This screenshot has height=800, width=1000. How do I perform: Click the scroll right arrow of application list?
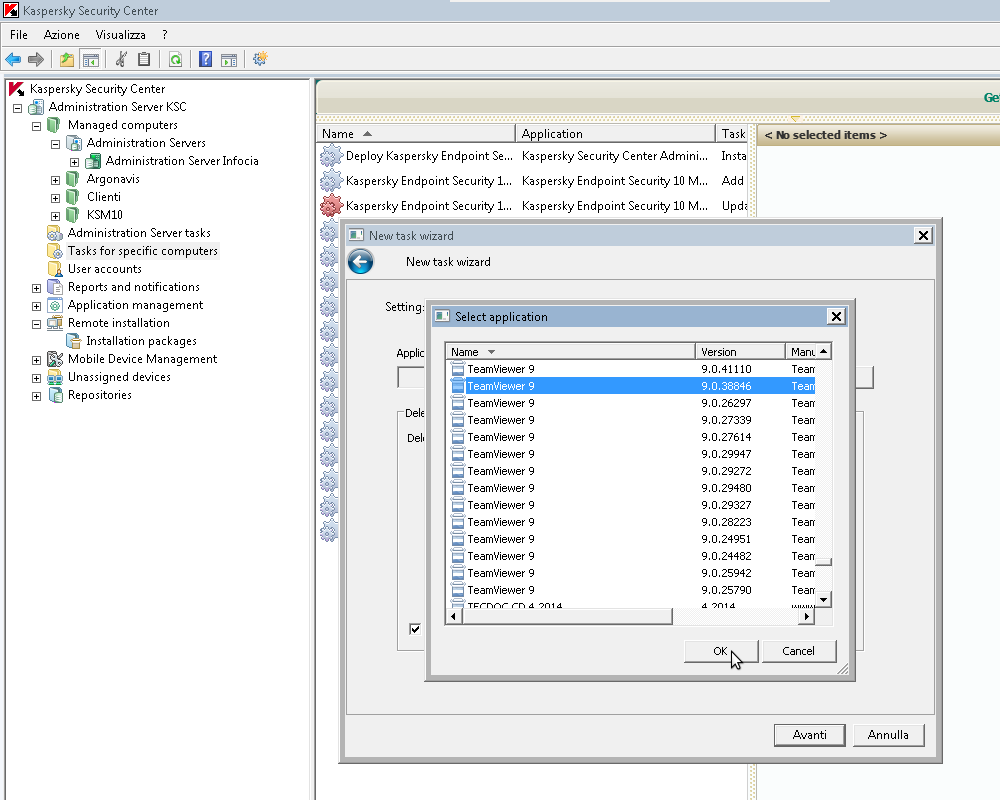point(807,616)
